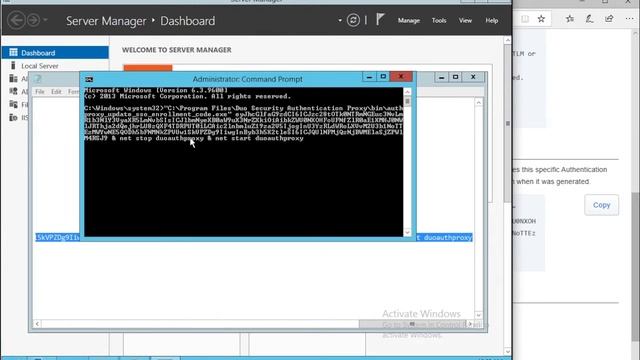The image size is (640, 360).
Task: Expand the dropdown arrow left of Refresh
Action: tap(340, 20)
